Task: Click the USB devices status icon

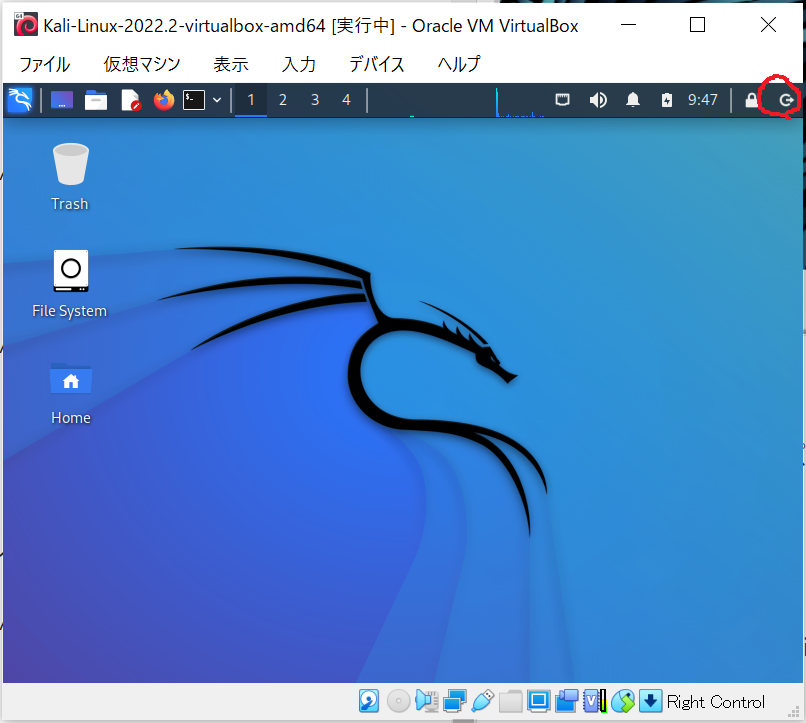Action: click(482, 701)
